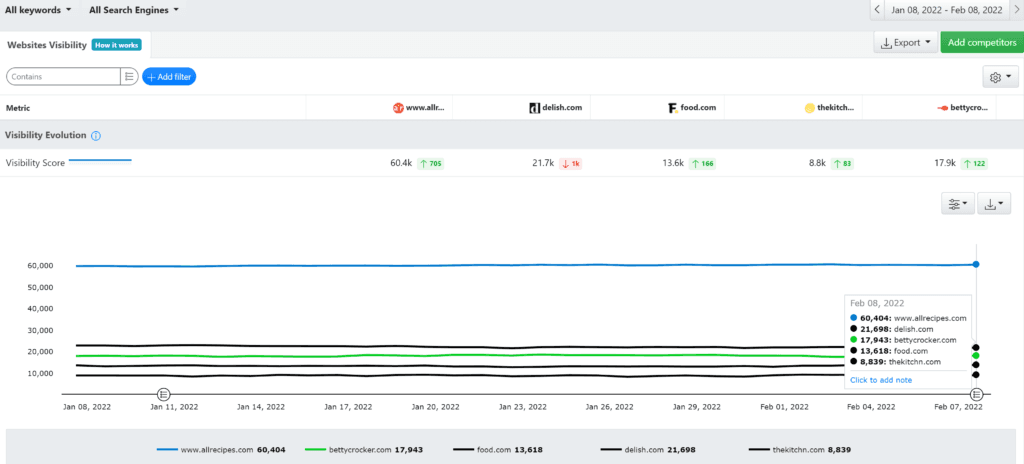The image size is (1024, 464).
Task: Click the allrecipes logo icon in header
Action: [398, 108]
